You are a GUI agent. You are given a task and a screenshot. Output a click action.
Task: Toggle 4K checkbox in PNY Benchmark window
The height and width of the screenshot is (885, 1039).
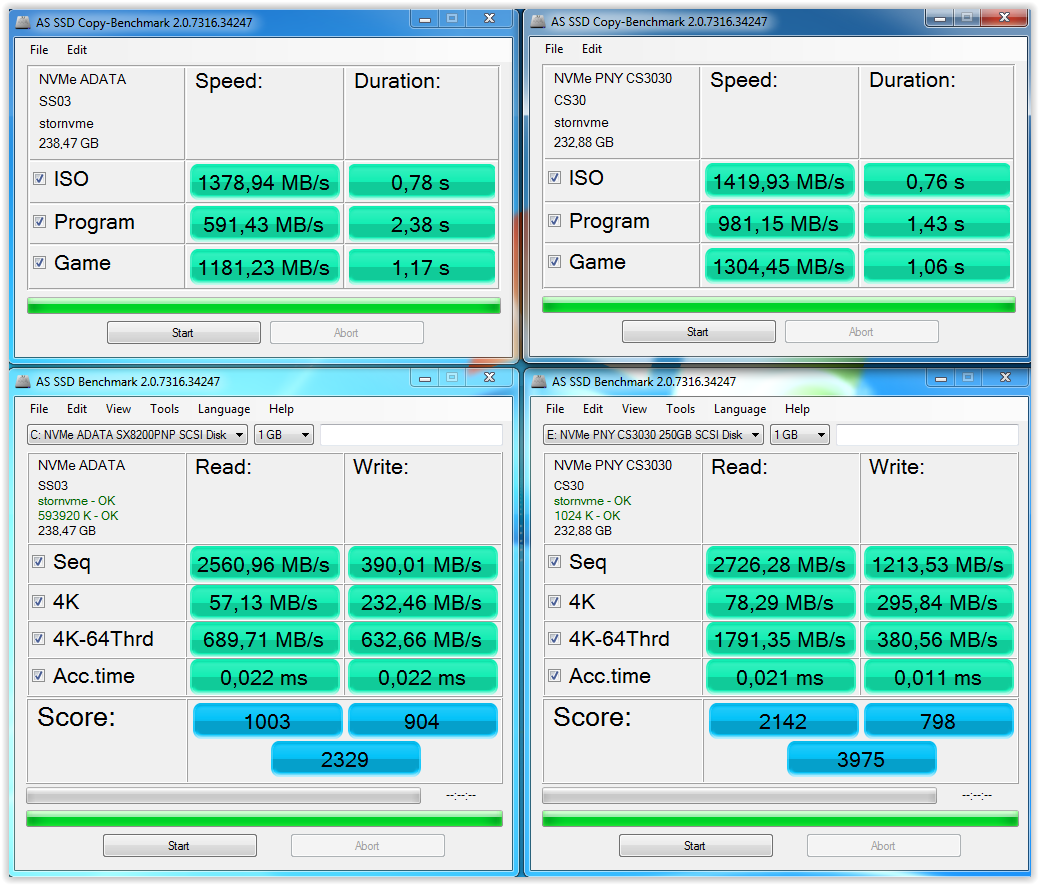555,601
